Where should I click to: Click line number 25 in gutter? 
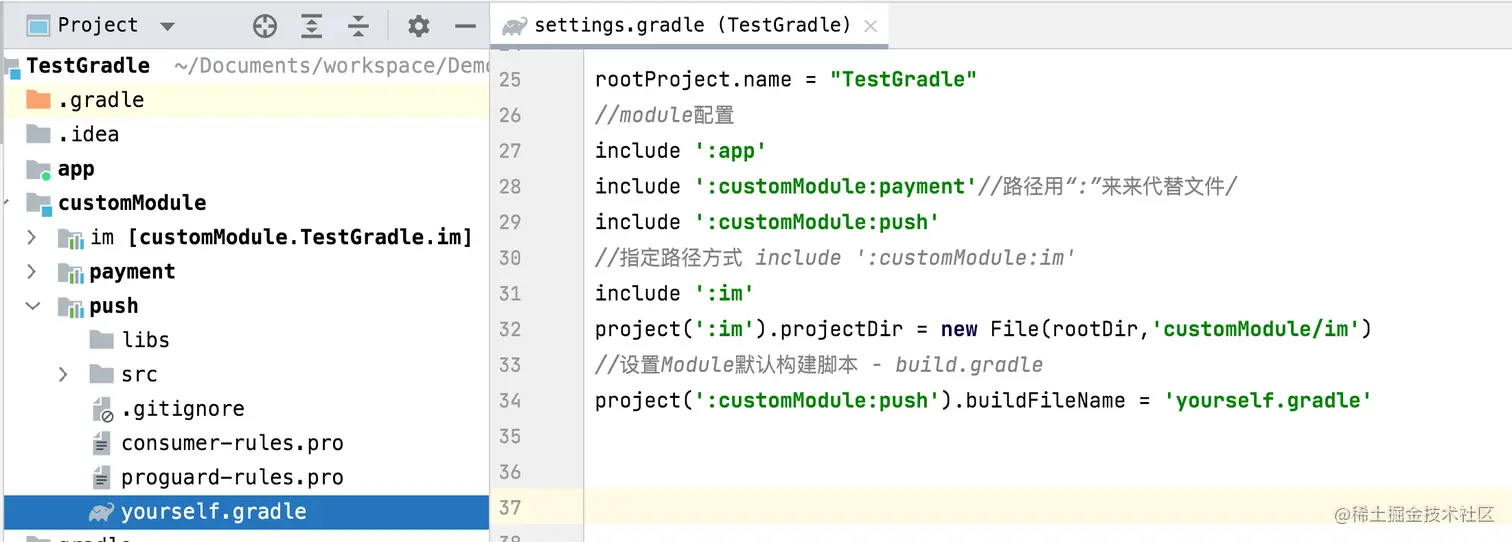click(x=510, y=79)
